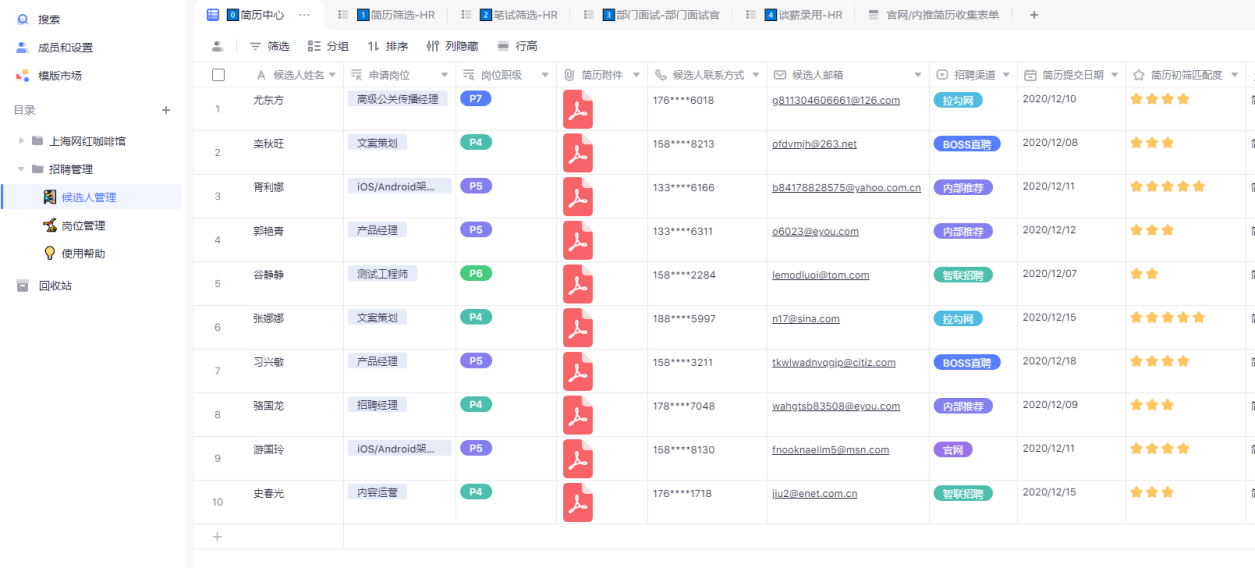Viewport: 1255px width, 568px height.
Task: Open the 模版市场 template market
Action: (22, 75)
